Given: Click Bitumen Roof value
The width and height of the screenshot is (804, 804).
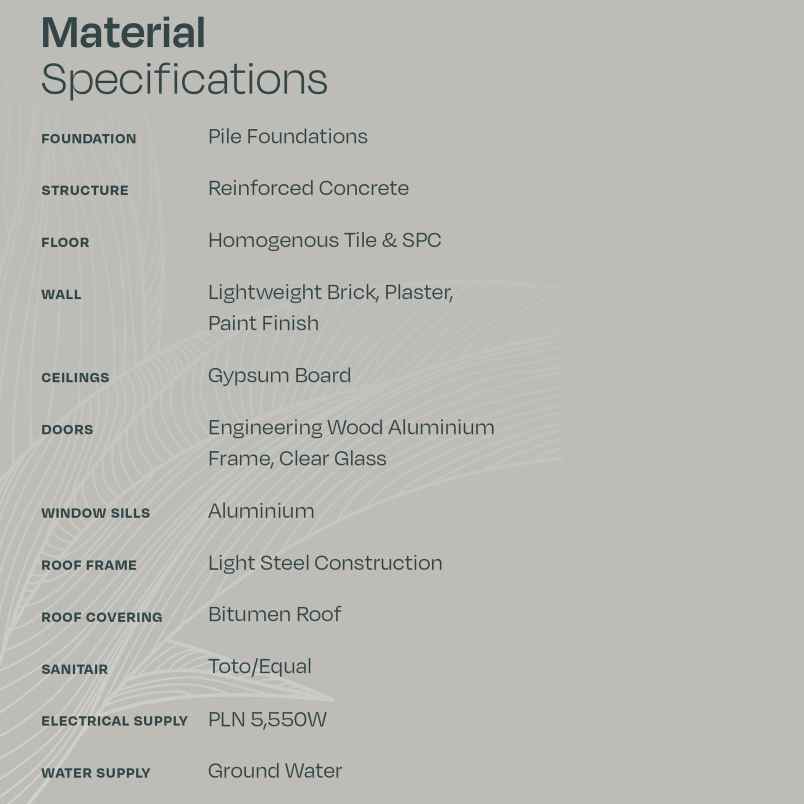Looking at the screenshot, I should point(274,614).
